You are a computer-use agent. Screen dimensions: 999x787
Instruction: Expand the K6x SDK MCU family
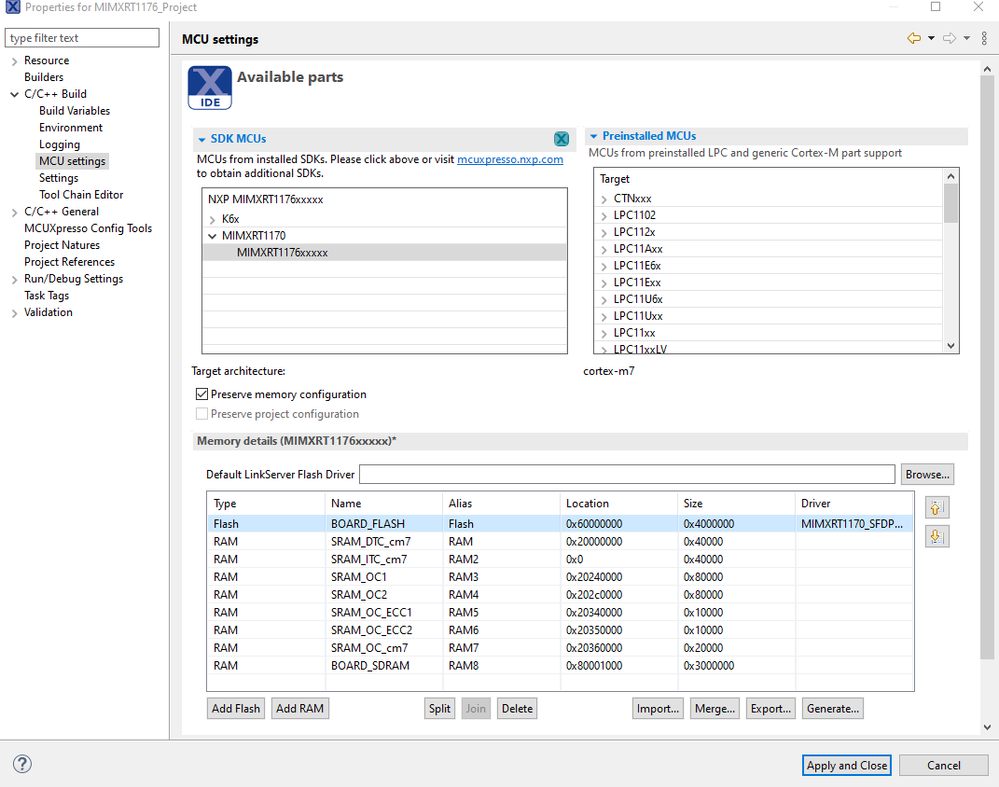[x=212, y=220]
